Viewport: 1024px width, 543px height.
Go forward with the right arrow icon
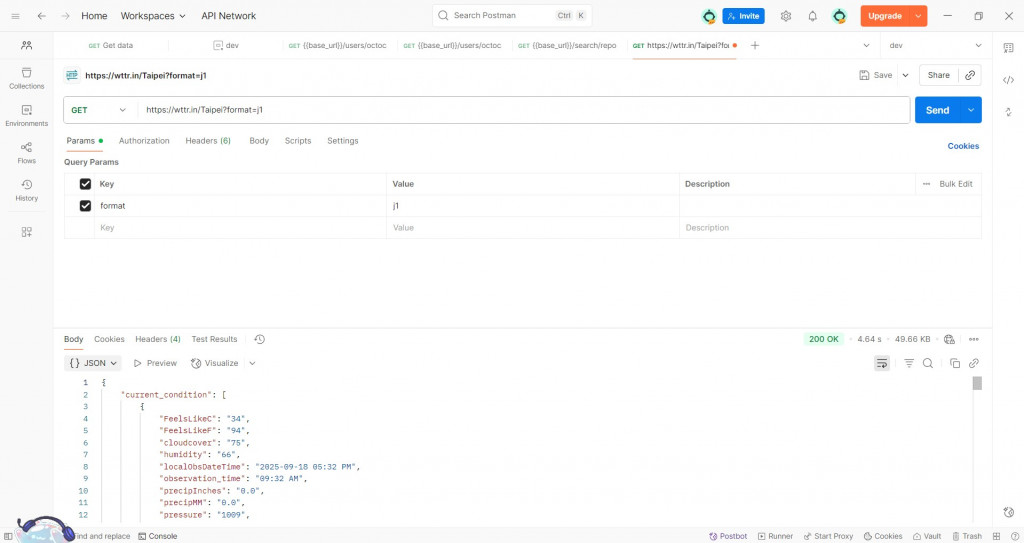pyautogui.click(x=65, y=16)
